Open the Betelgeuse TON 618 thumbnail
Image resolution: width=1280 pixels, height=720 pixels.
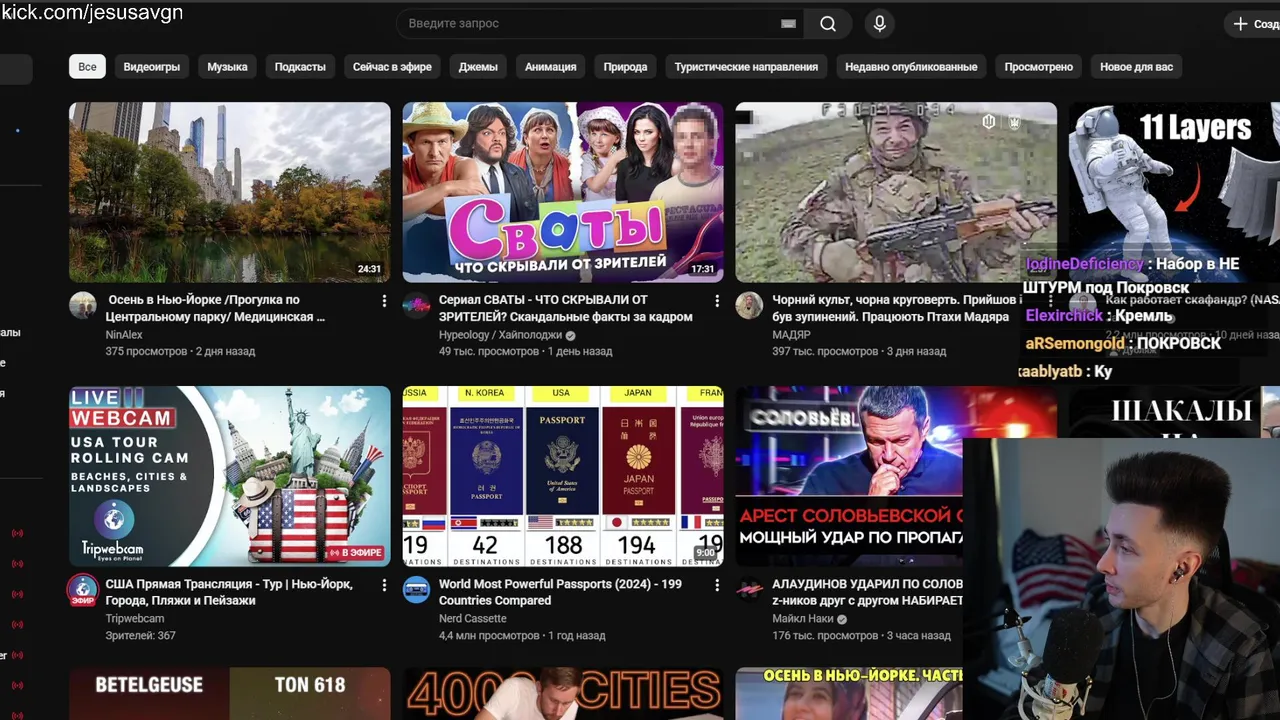point(229,693)
